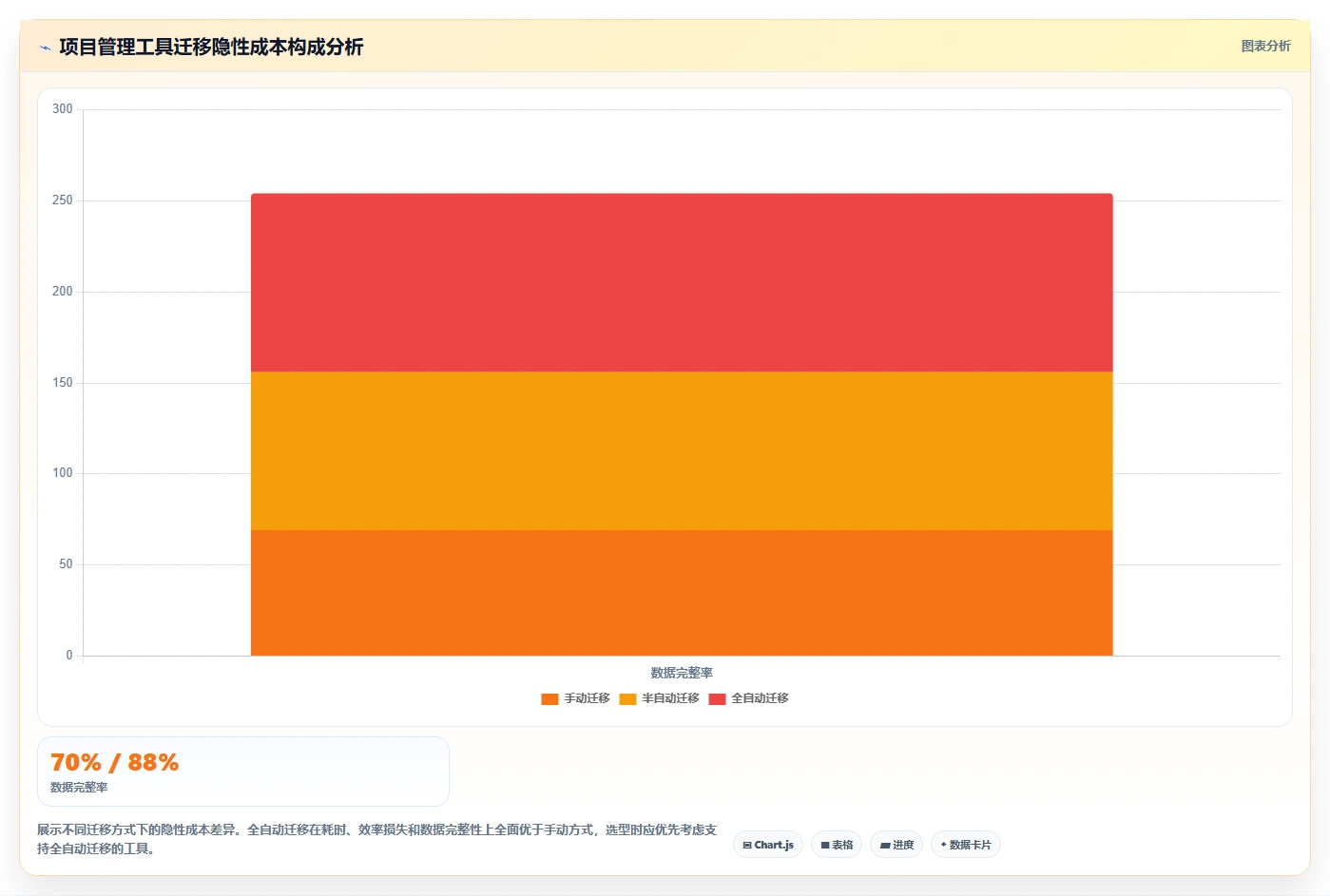
Task: Click the description paragraph starting with 展示不同迁移方式
Action: [377, 839]
